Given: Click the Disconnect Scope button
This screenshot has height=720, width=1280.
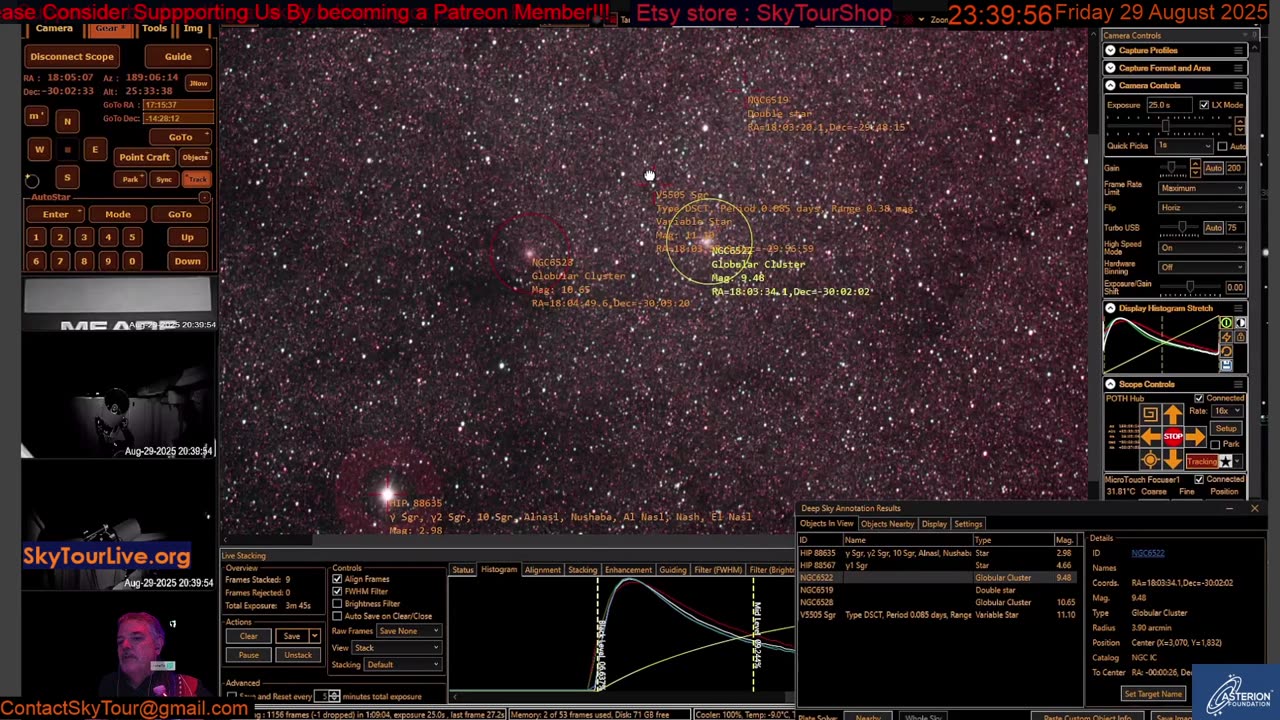Looking at the screenshot, I should [72, 56].
